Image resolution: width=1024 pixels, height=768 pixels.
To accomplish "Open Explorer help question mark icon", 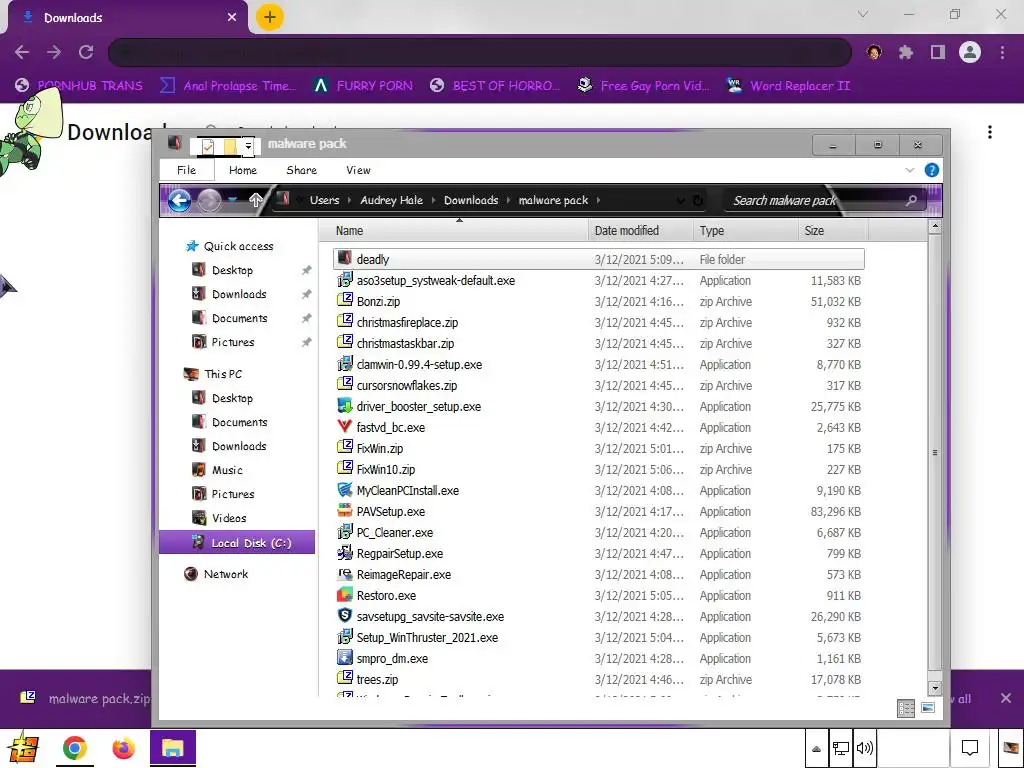I will tap(932, 170).
